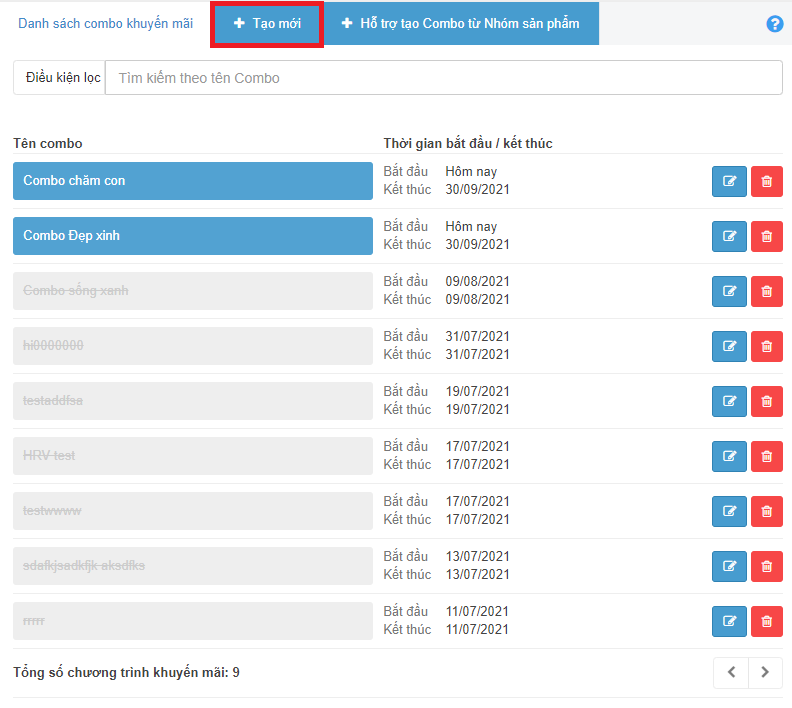Select the Combo chăm con name bar
The image size is (792, 708).
(x=192, y=181)
